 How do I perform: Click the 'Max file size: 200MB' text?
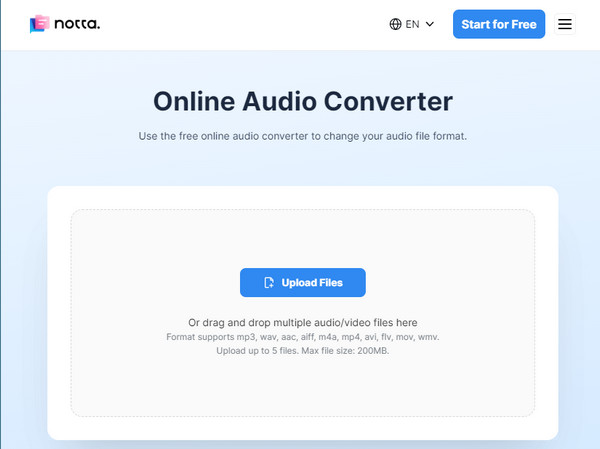pos(346,351)
